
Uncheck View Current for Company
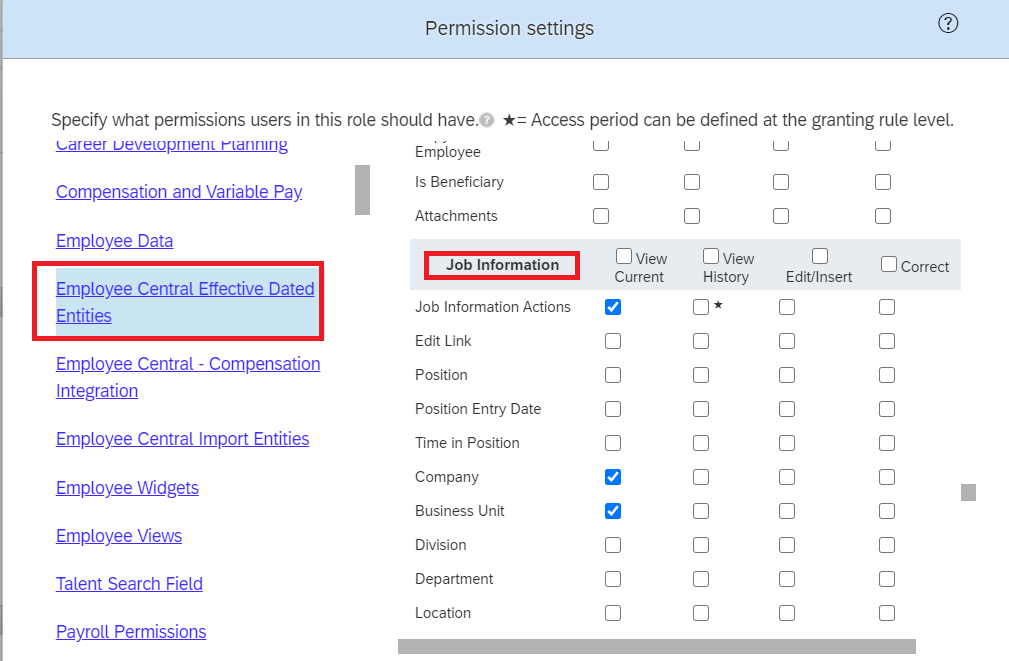pos(613,477)
